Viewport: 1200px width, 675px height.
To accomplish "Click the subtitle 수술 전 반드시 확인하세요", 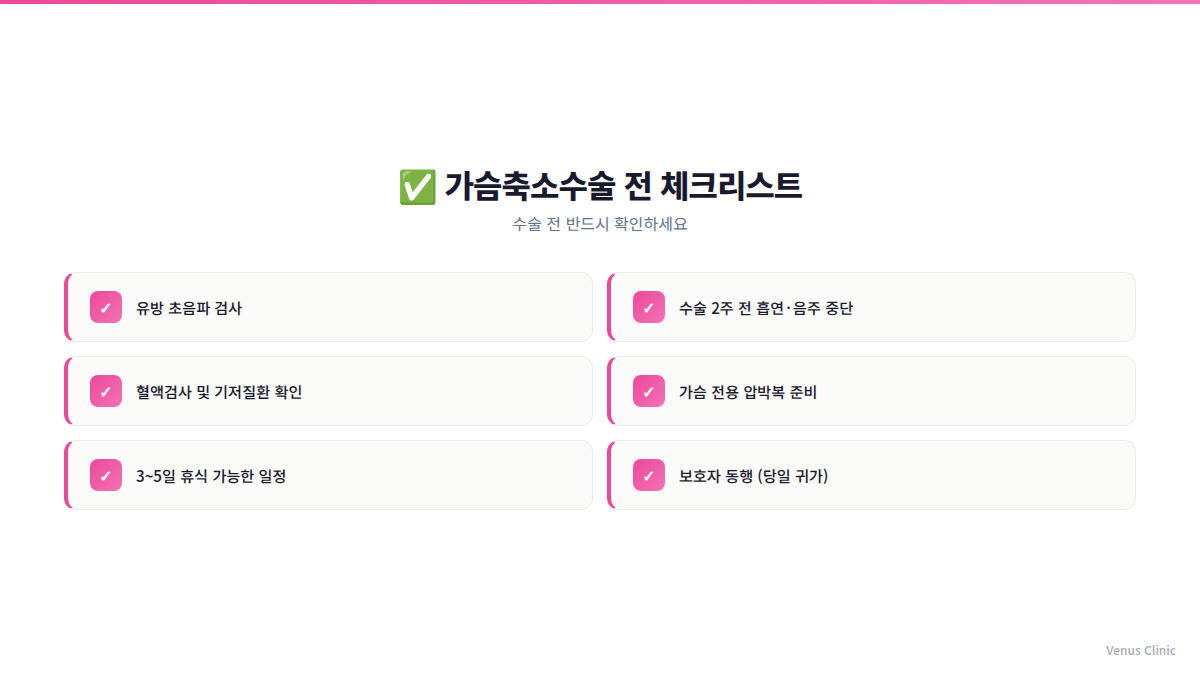I will pyautogui.click(x=600, y=224).
